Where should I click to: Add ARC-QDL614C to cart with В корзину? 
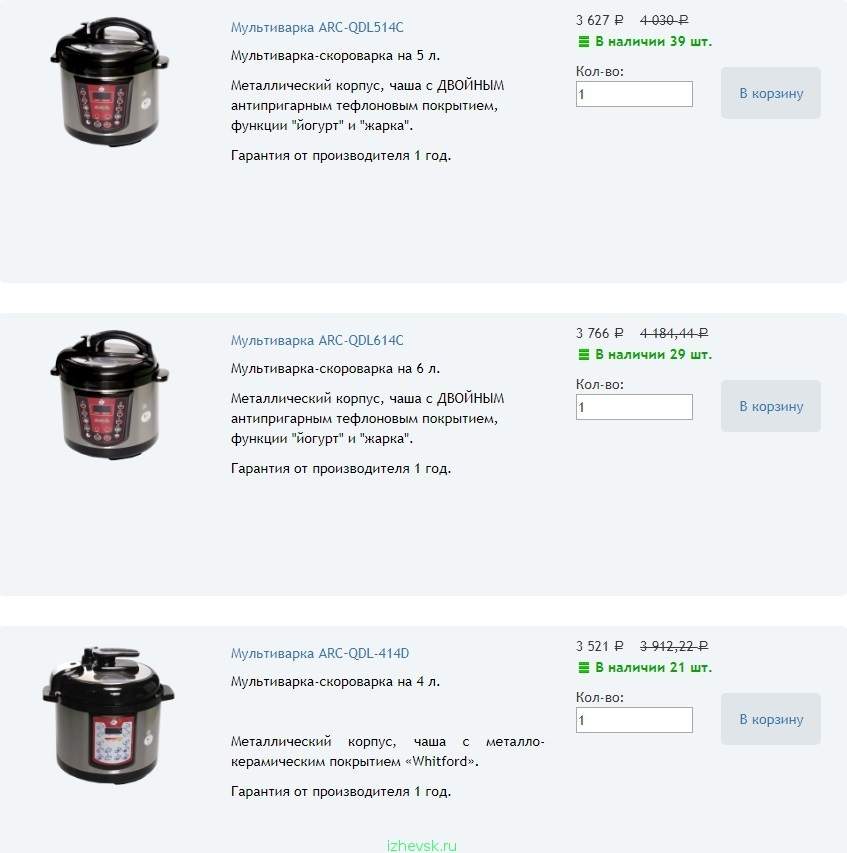[770, 406]
